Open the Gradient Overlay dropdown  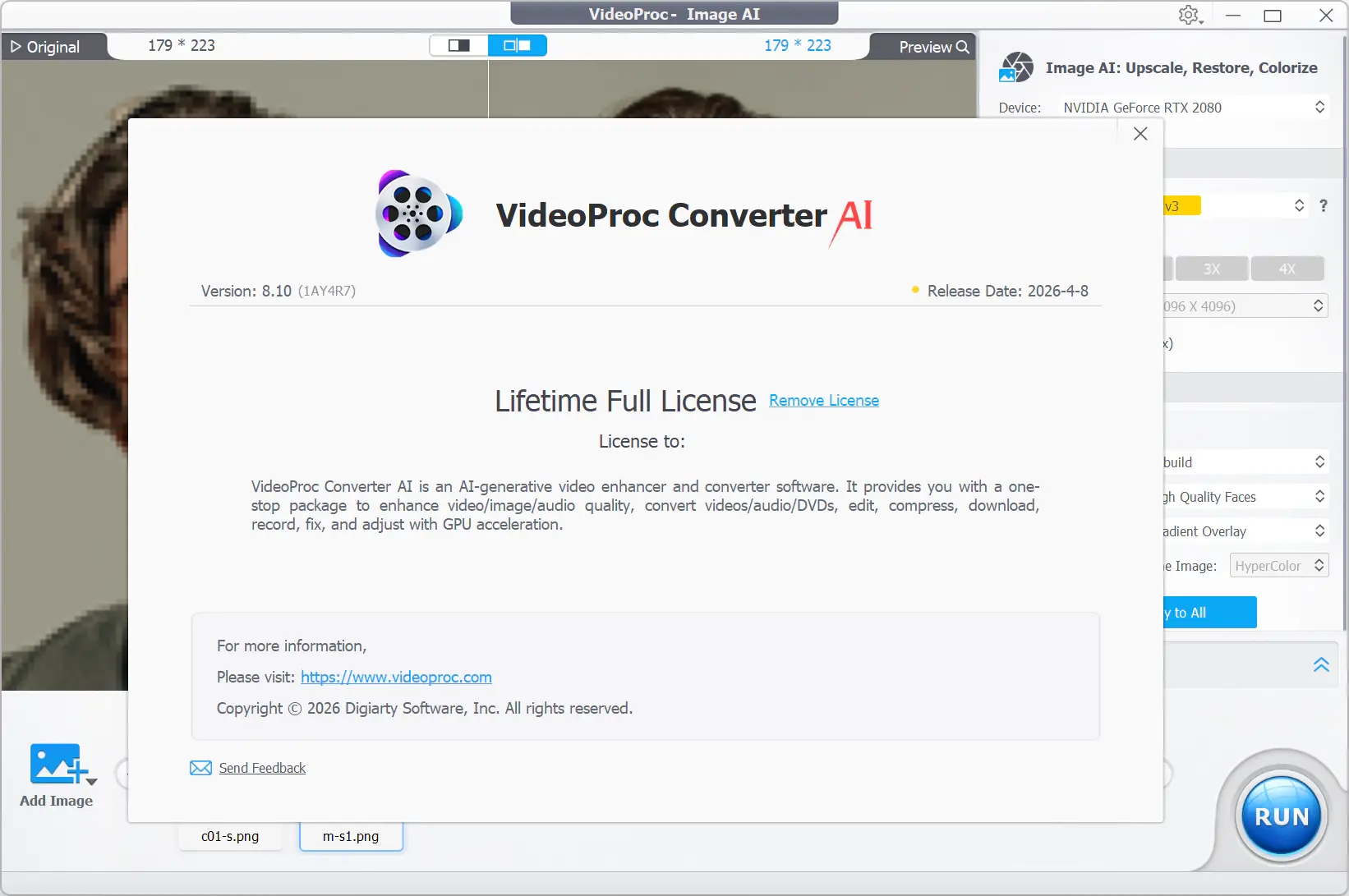point(1245,531)
